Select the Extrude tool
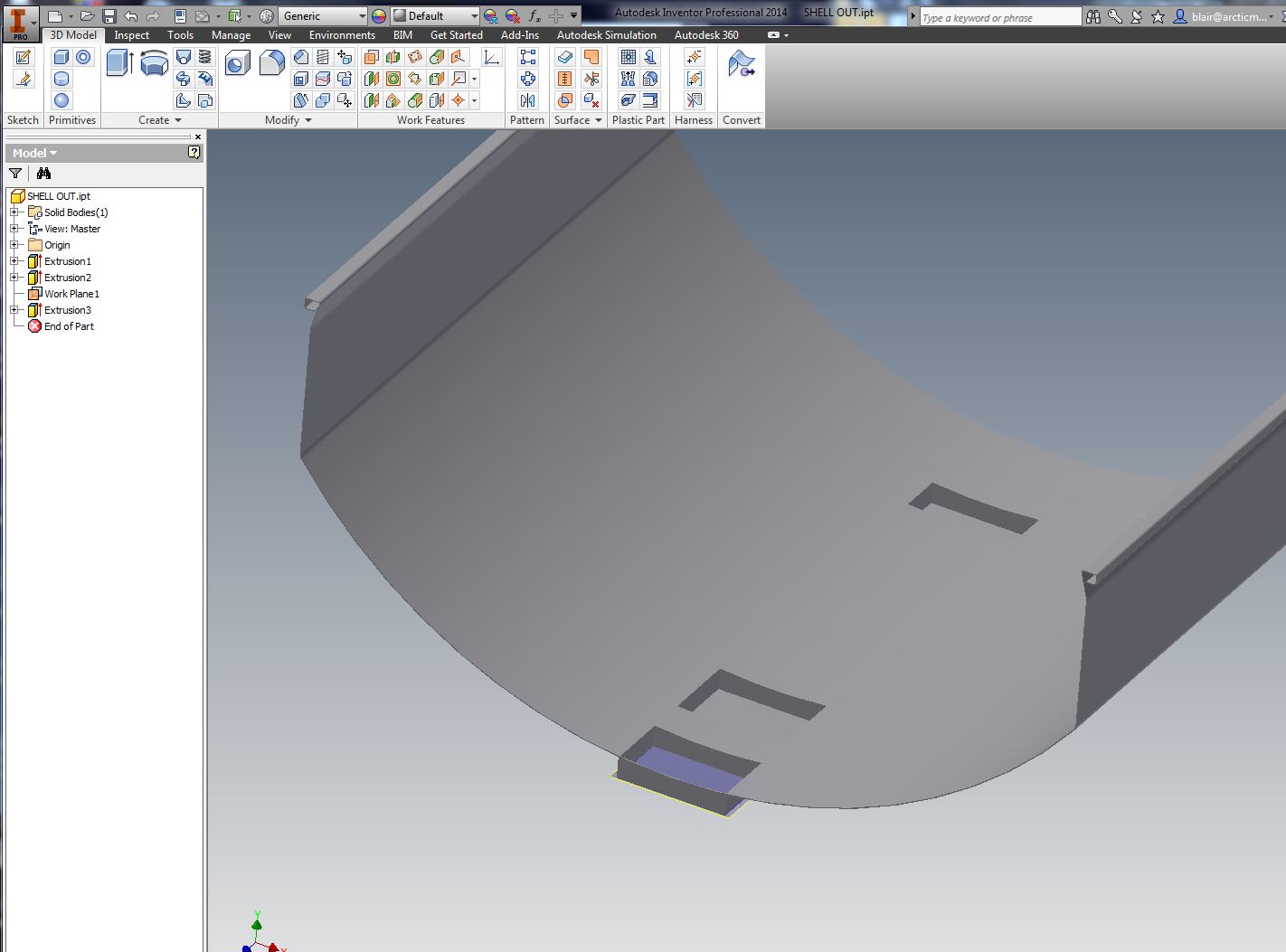Image resolution: width=1286 pixels, height=952 pixels. pos(120,63)
